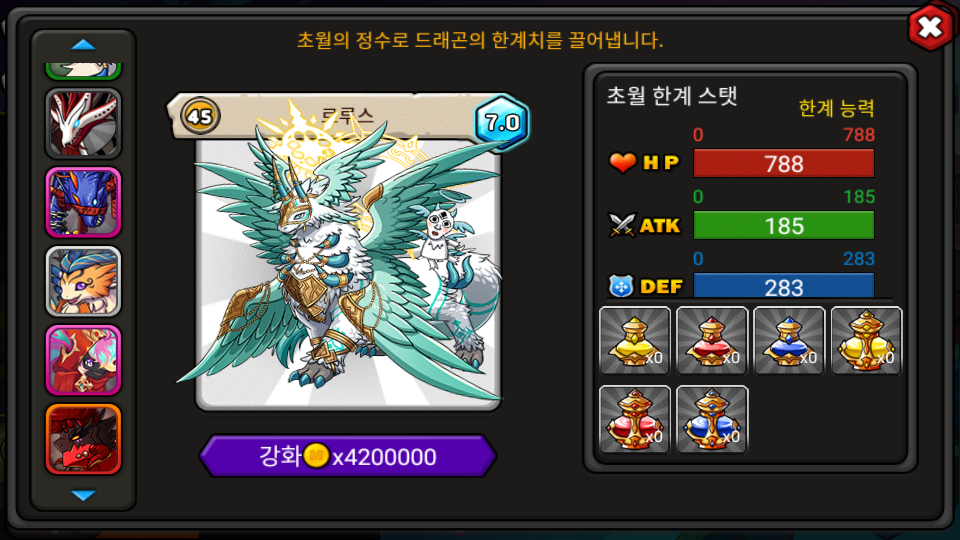Select the large red essence potion
Image resolution: width=960 pixels, height=540 pixels.
coord(635,419)
